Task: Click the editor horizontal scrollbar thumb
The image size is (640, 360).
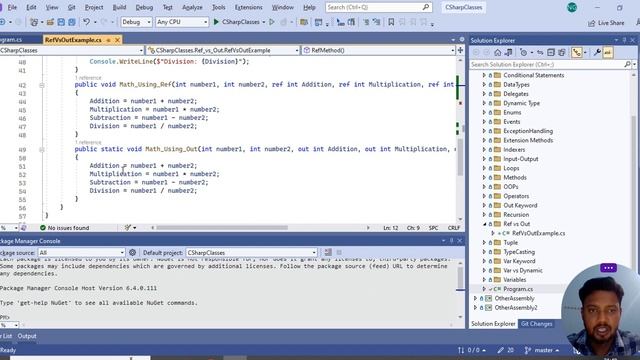Action: pos(222,228)
